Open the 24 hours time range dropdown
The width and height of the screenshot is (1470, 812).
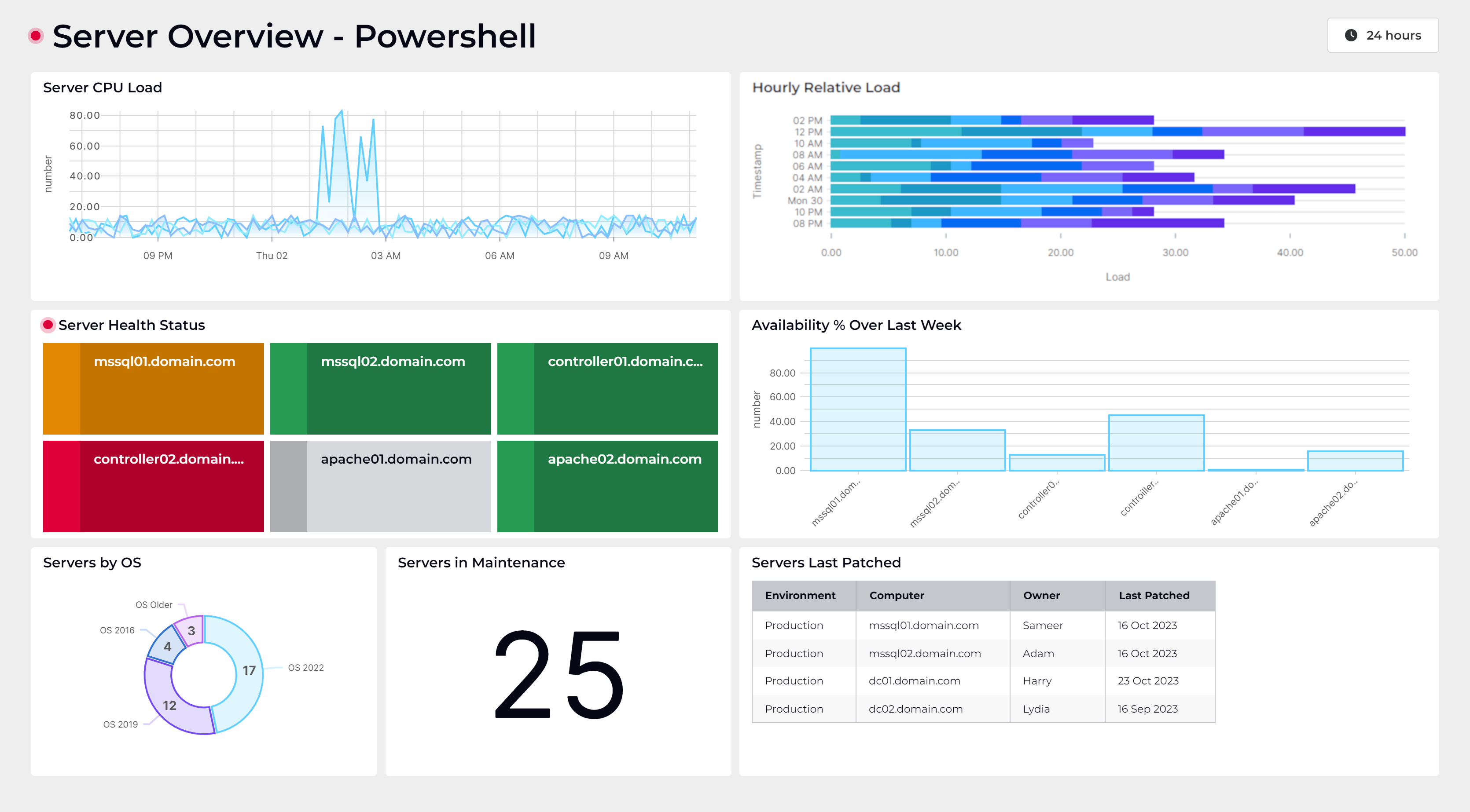pos(1383,35)
